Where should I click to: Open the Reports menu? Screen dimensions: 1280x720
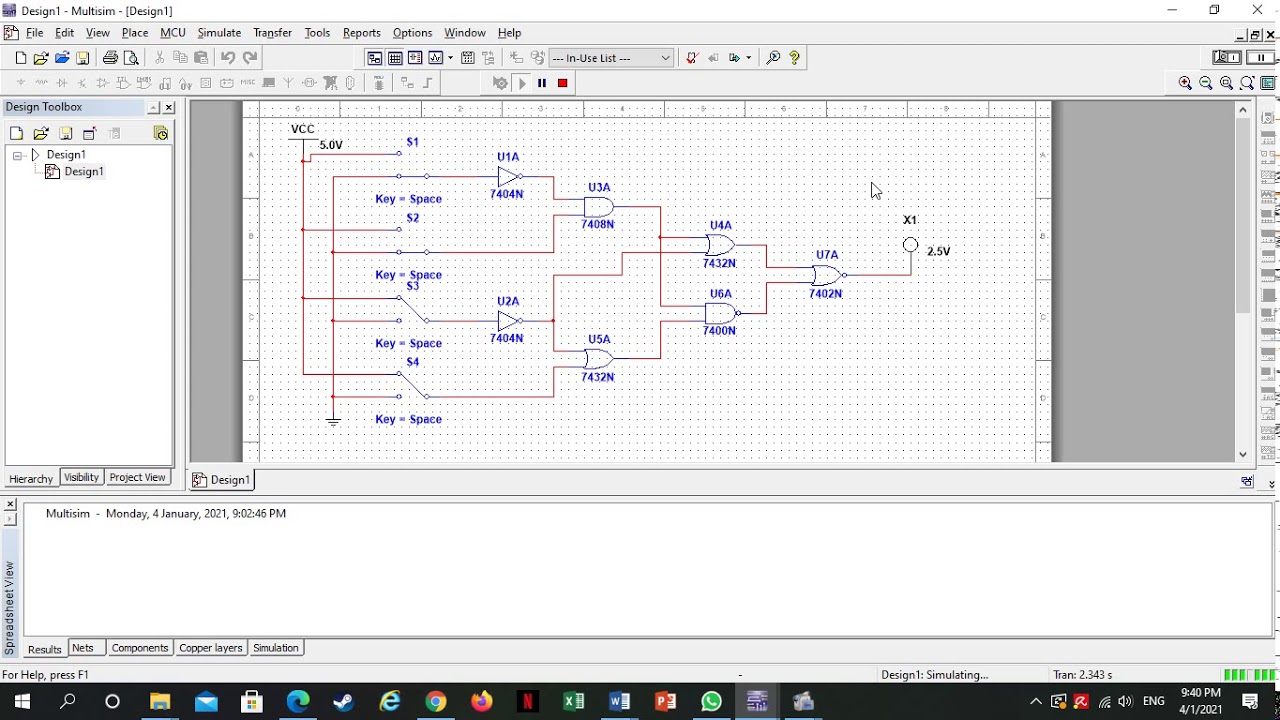(x=361, y=33)
